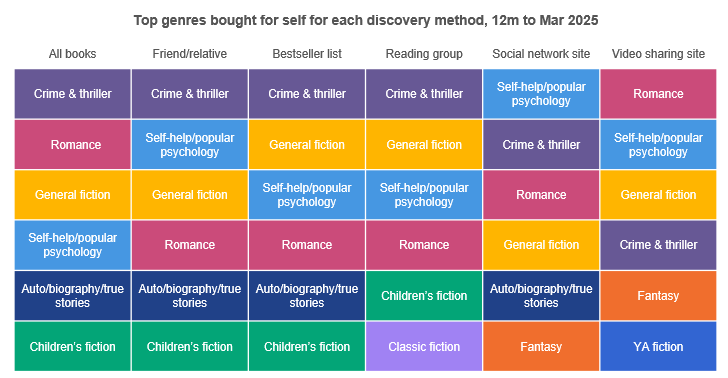Viewport: 728px width, 378px height.
Task: Click Fantasy cell under Video sharing site
Action: click(x=658, y=295)
